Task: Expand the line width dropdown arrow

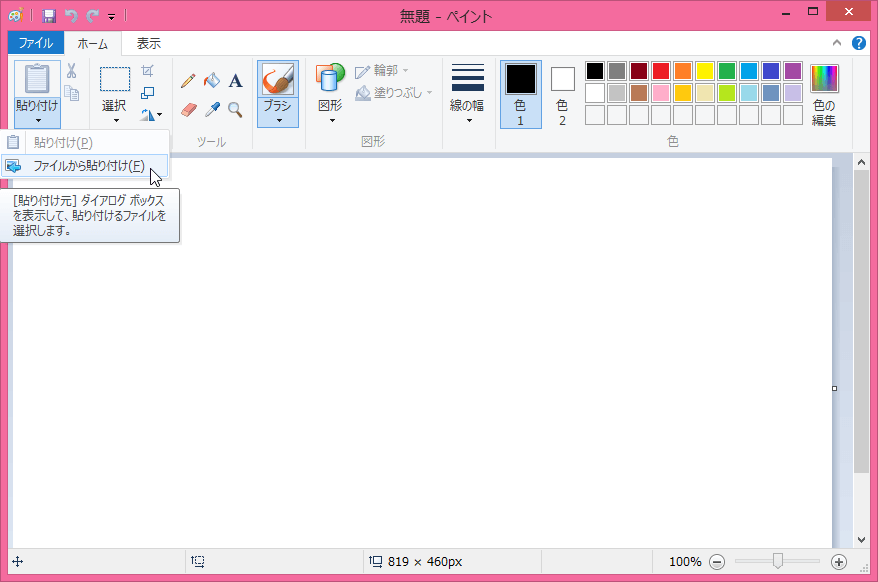Action: 469,120
